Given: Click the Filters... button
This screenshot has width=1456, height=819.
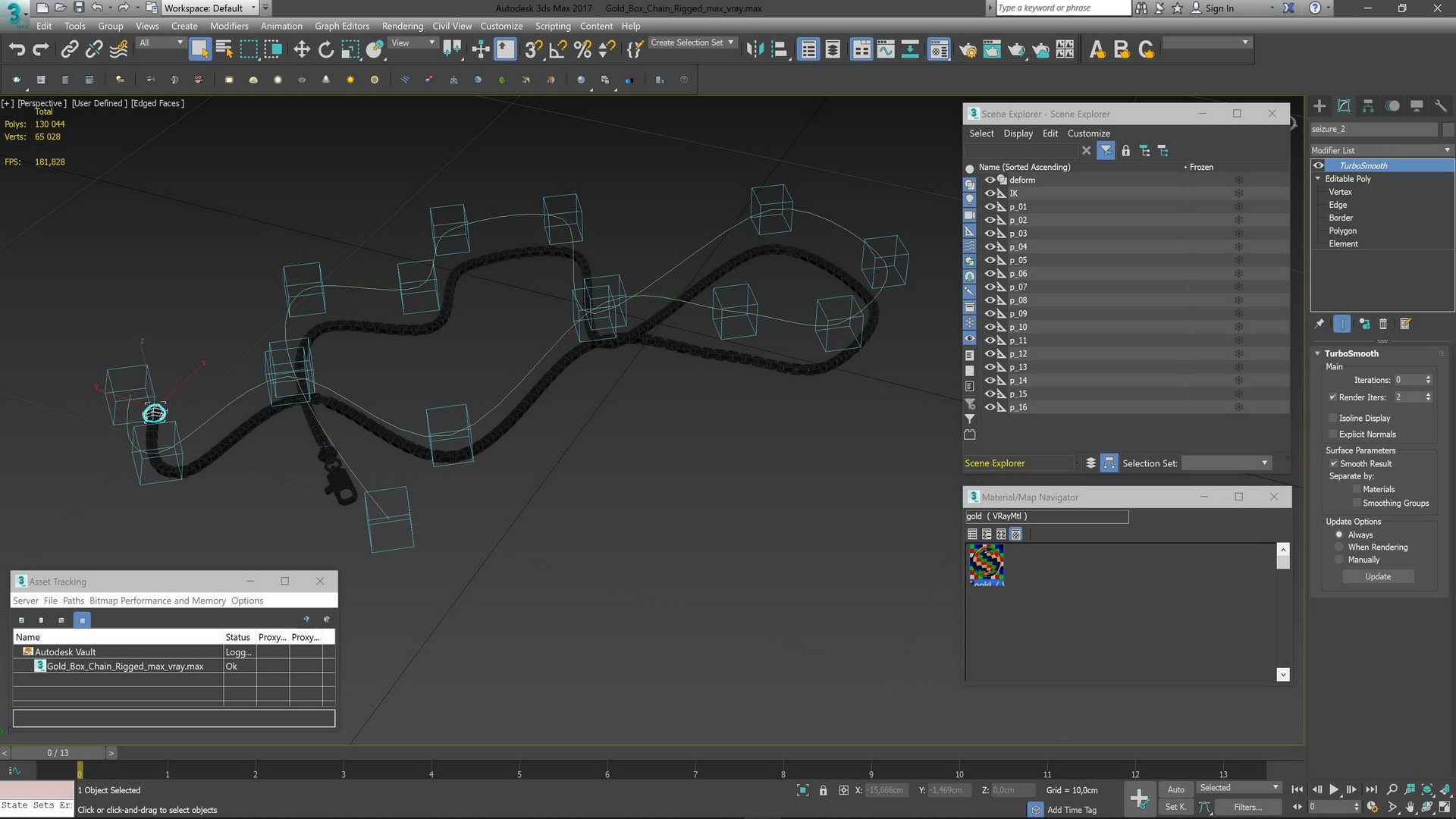Looking at the screenshot, I should click(1247, 807).
